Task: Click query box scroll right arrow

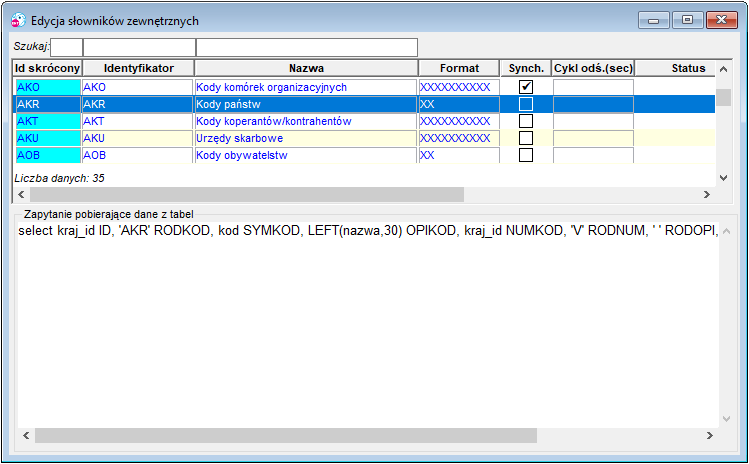Action: point(710,435)
